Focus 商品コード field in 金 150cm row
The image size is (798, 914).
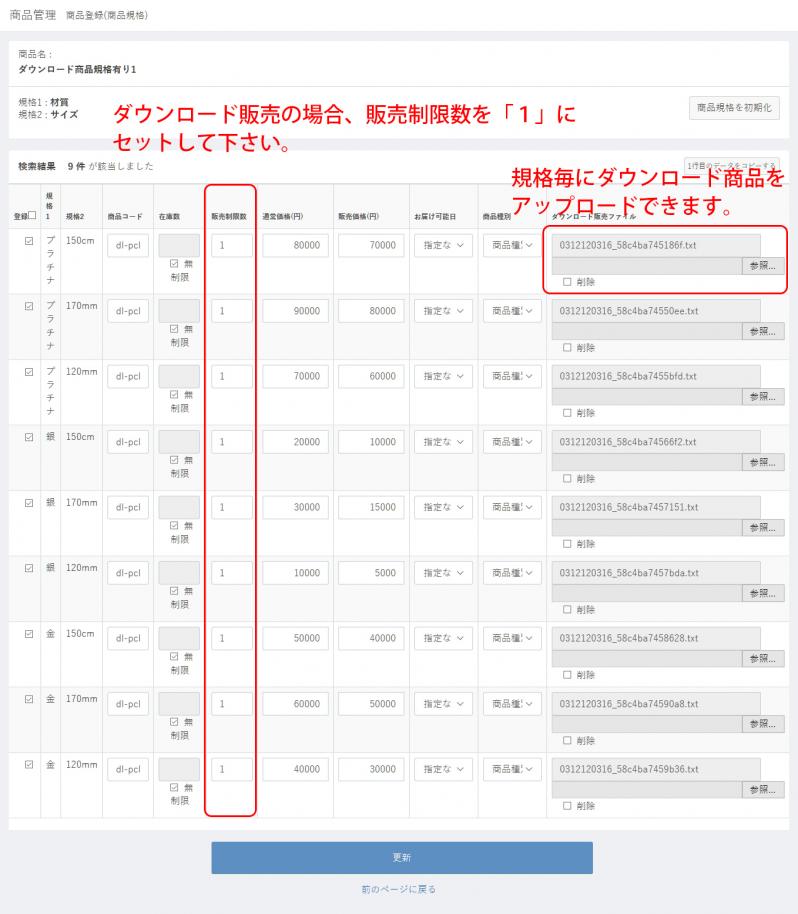128,638
